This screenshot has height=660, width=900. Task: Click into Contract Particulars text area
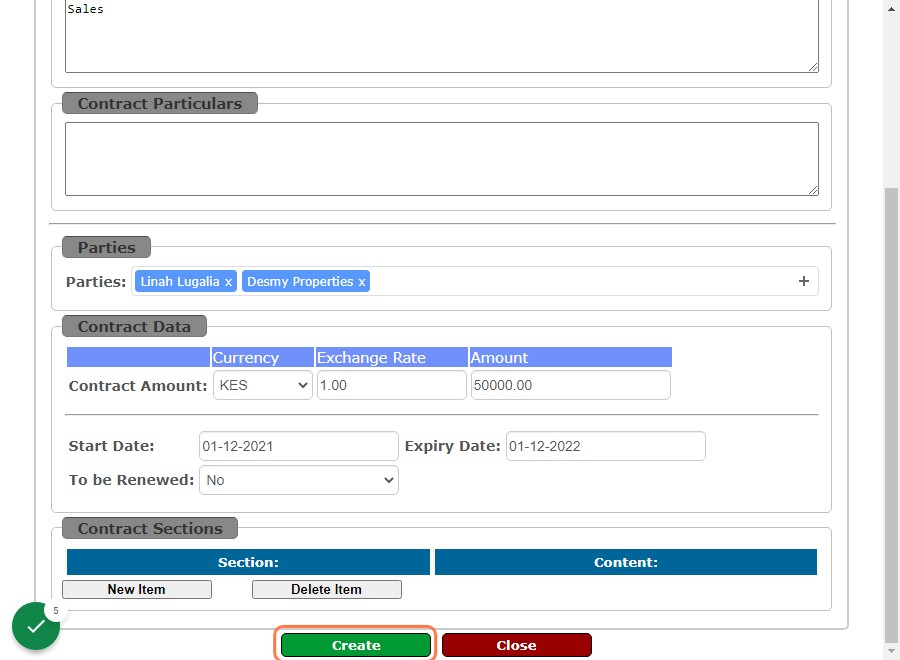pyautogui.click(x=442, y=159)
